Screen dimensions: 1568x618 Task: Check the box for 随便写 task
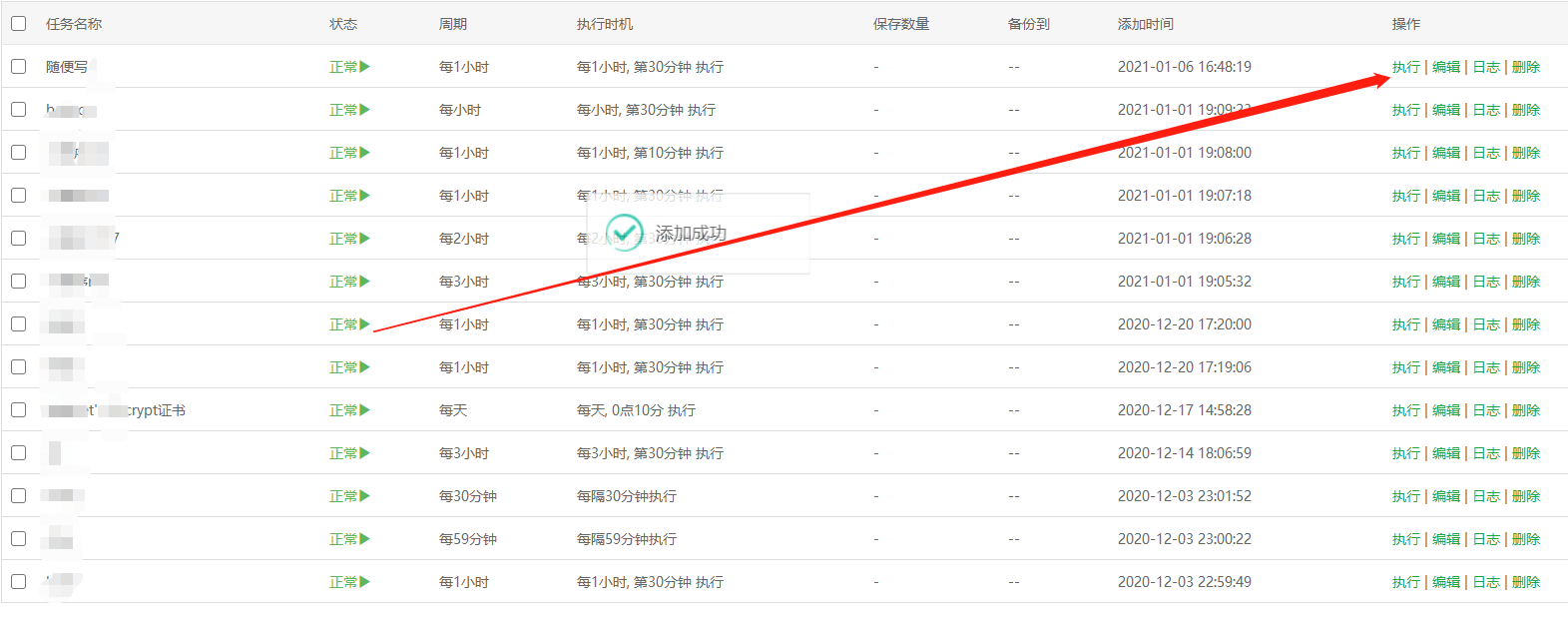[x=19, y=66]
